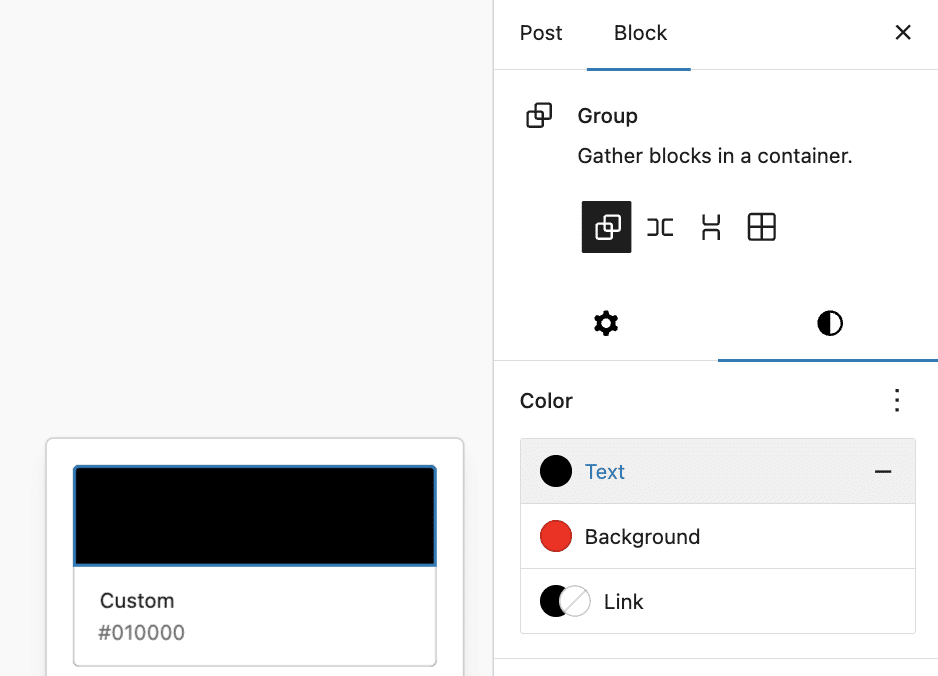Switch to the Grid layout variation
Screen dimensions: 938x676
click(x=762, y=228)
